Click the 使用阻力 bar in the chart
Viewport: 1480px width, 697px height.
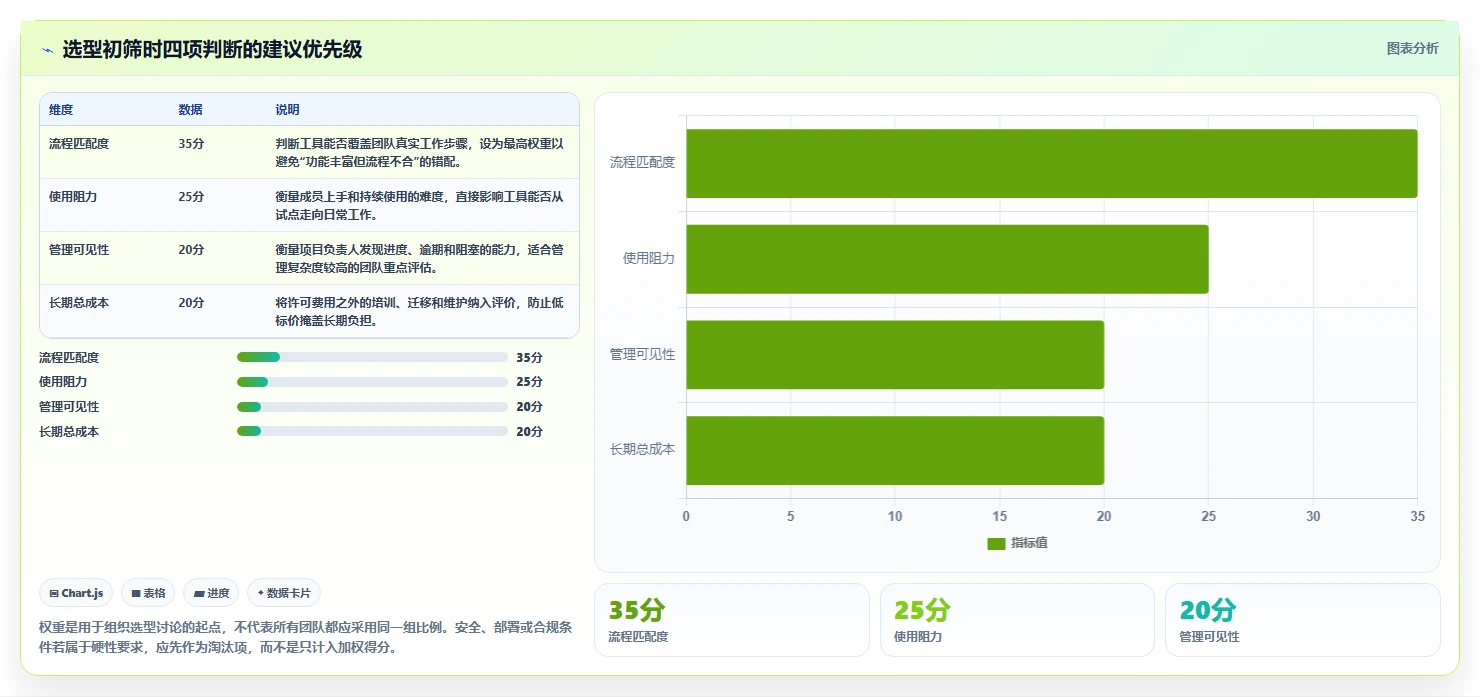947,259
